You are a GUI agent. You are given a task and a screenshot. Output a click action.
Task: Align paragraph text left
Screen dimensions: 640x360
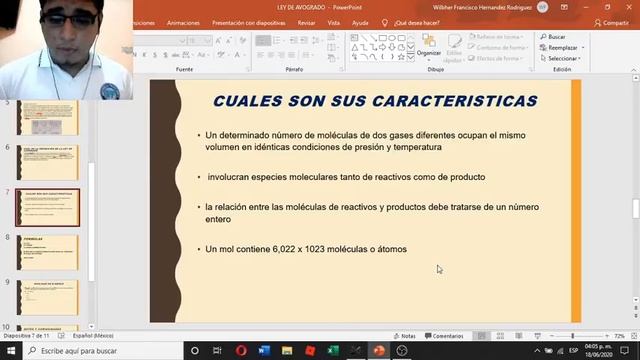[x=260, y=55]
